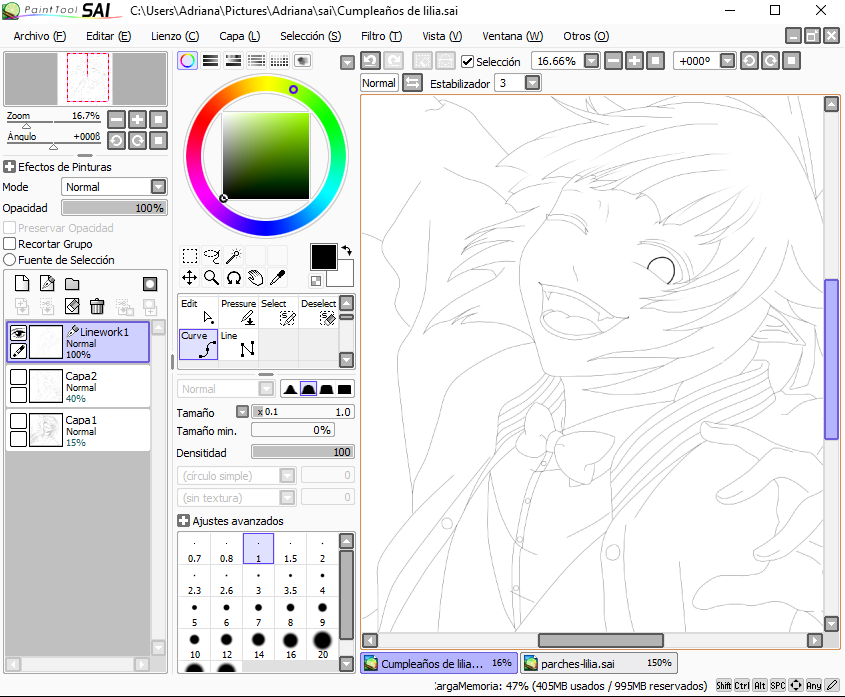The height and width of the screenshot is (697, 845).
Task: Click the black foreground color swatch
Action: click(323, 257)
